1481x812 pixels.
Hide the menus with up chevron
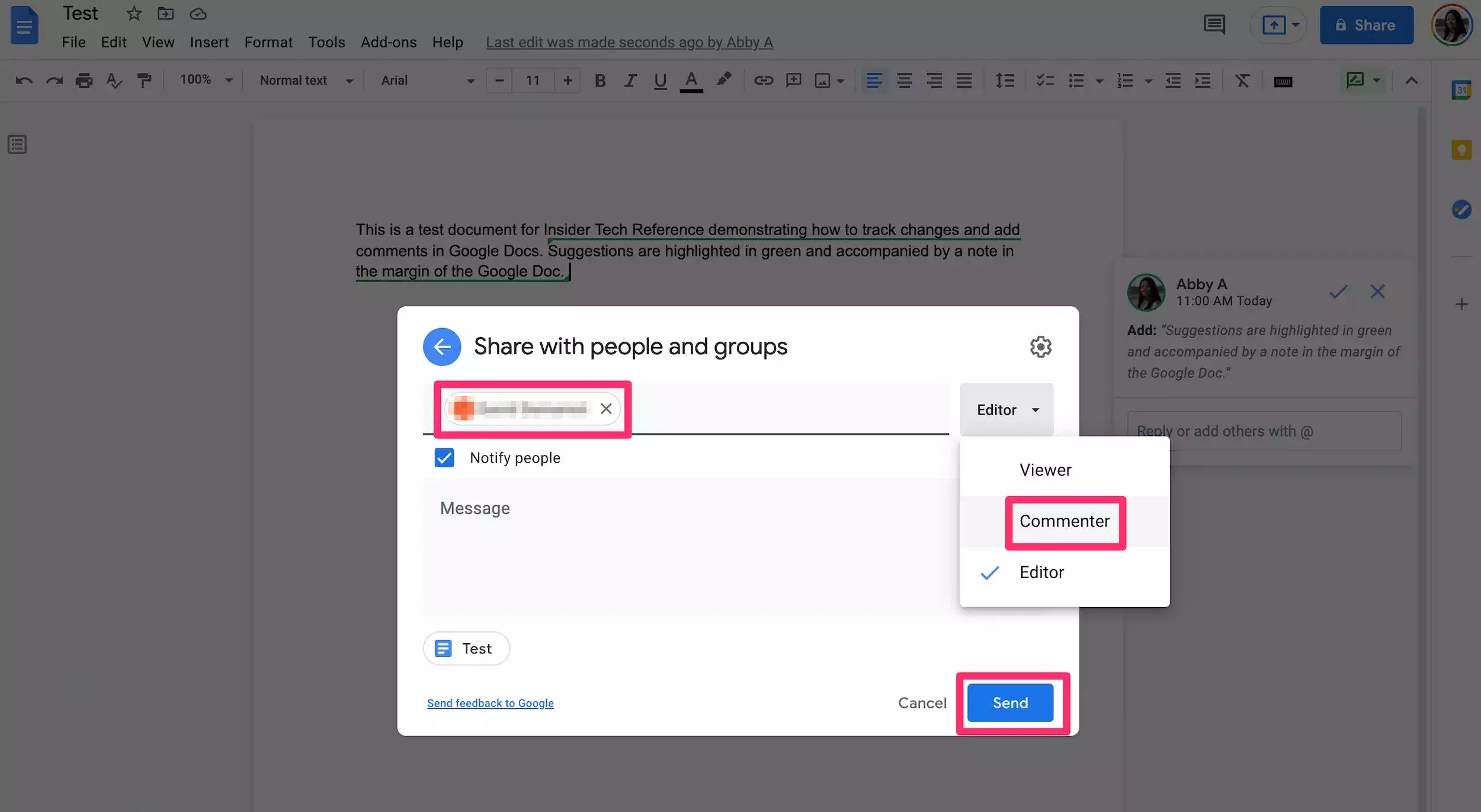click(x=1411, y=81)
